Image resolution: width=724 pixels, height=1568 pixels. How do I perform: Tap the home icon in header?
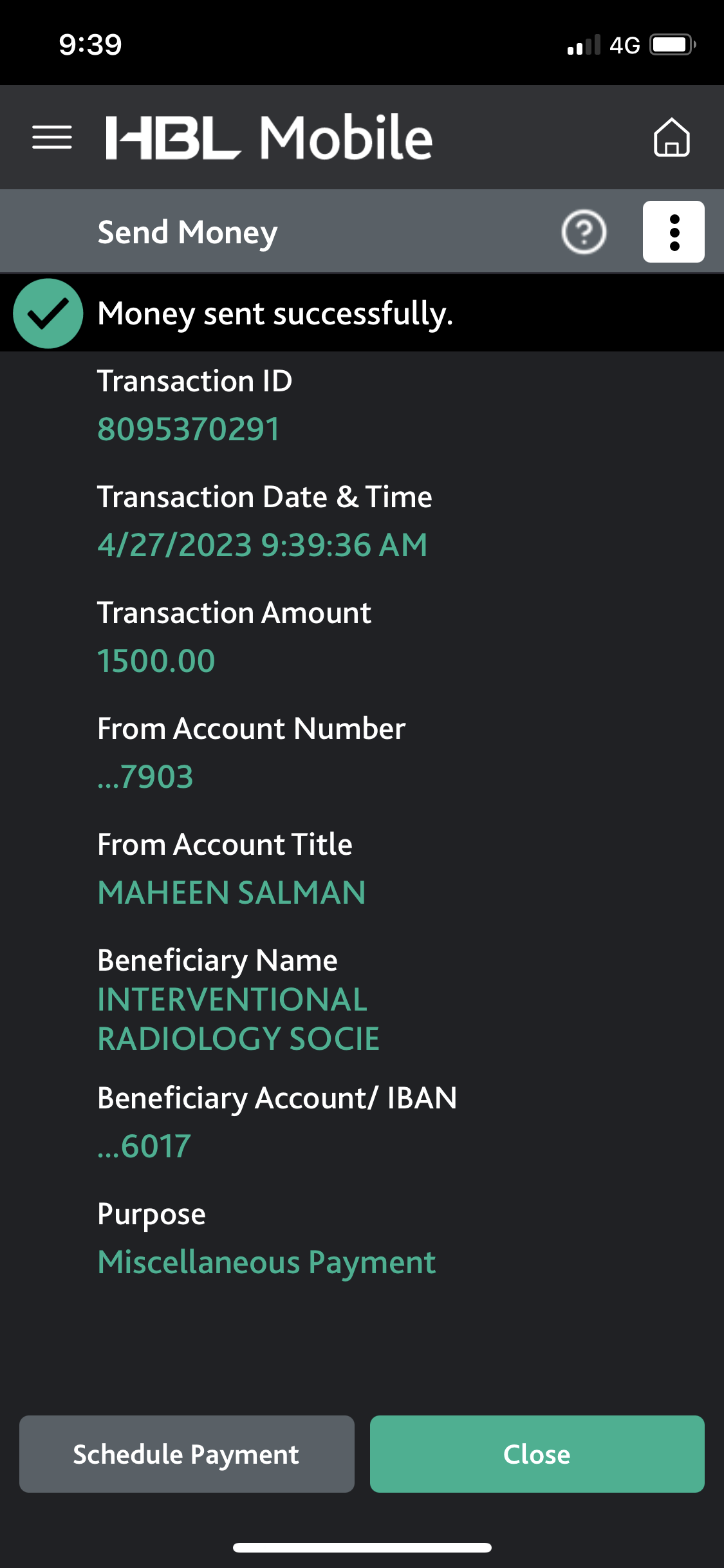pos(671,137)
